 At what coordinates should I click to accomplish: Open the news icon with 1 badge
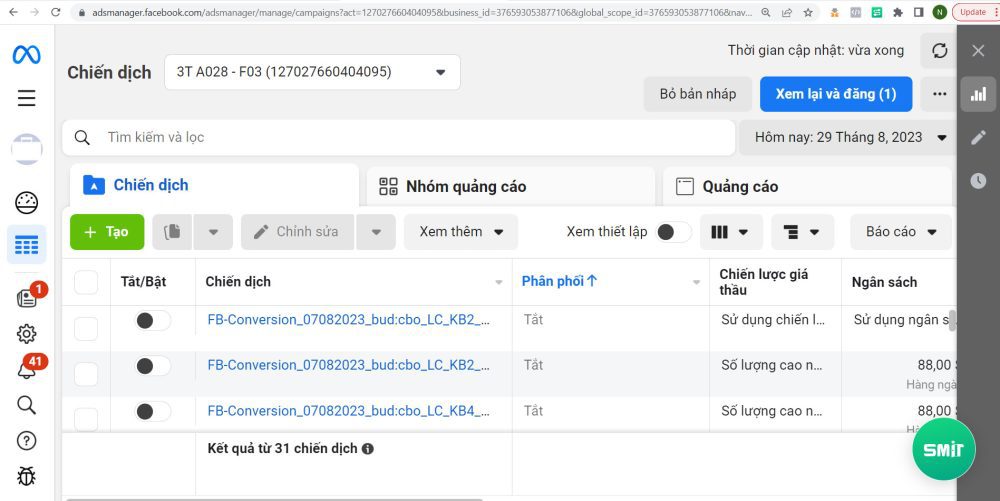pyautogui.click(x=27, y=298)
